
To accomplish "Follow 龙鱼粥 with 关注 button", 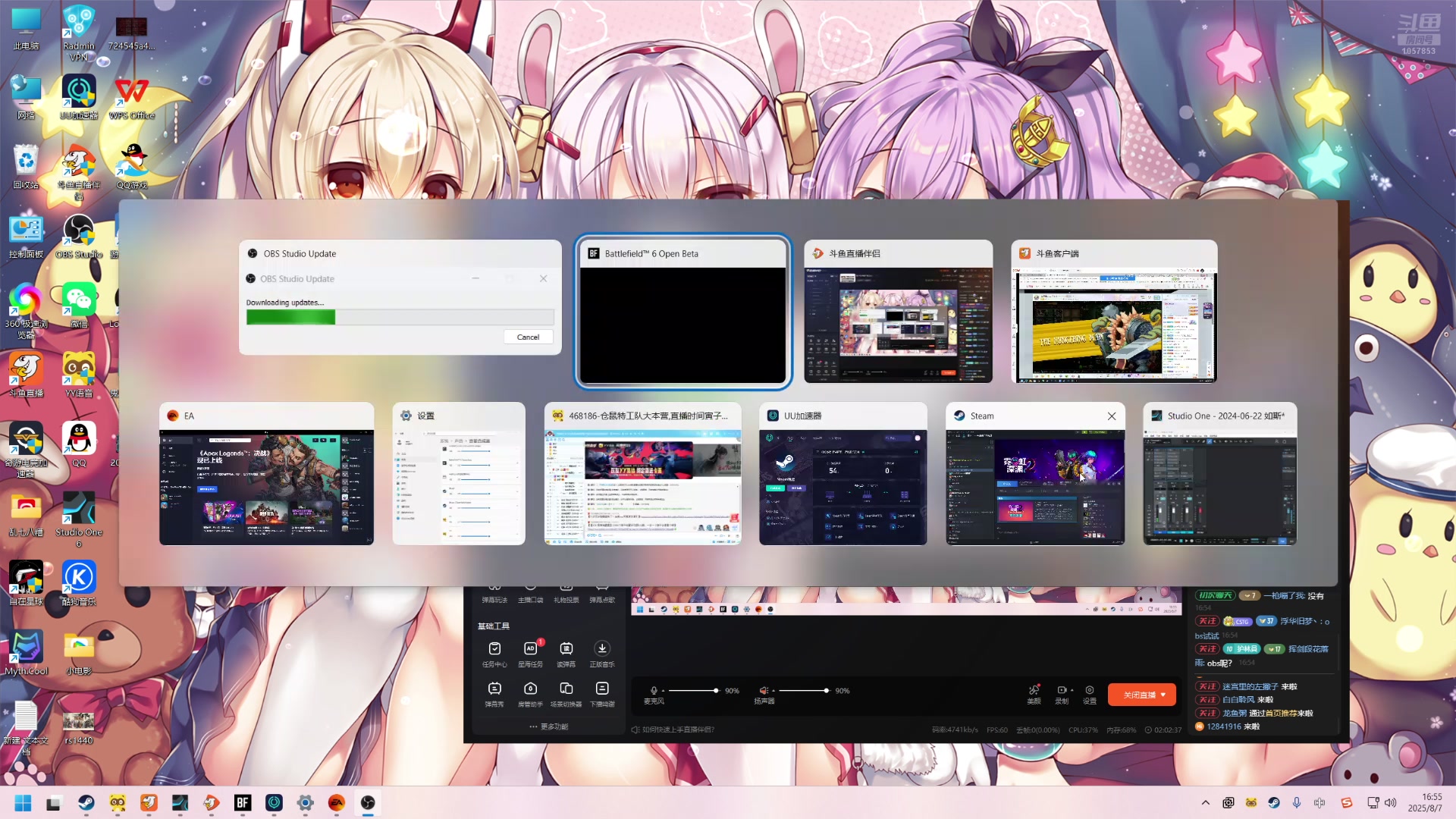I will click(1207, 713).
